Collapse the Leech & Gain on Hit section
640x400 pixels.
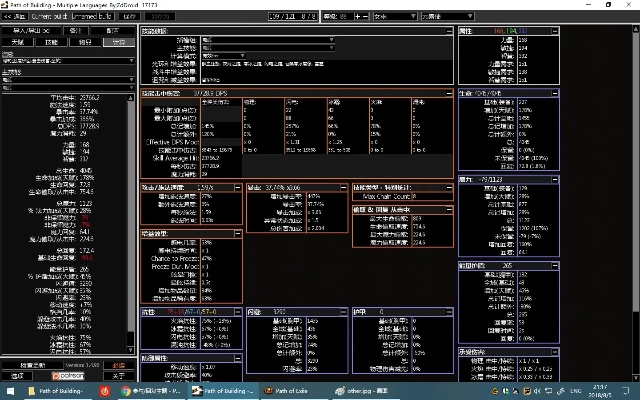[449, 209]
